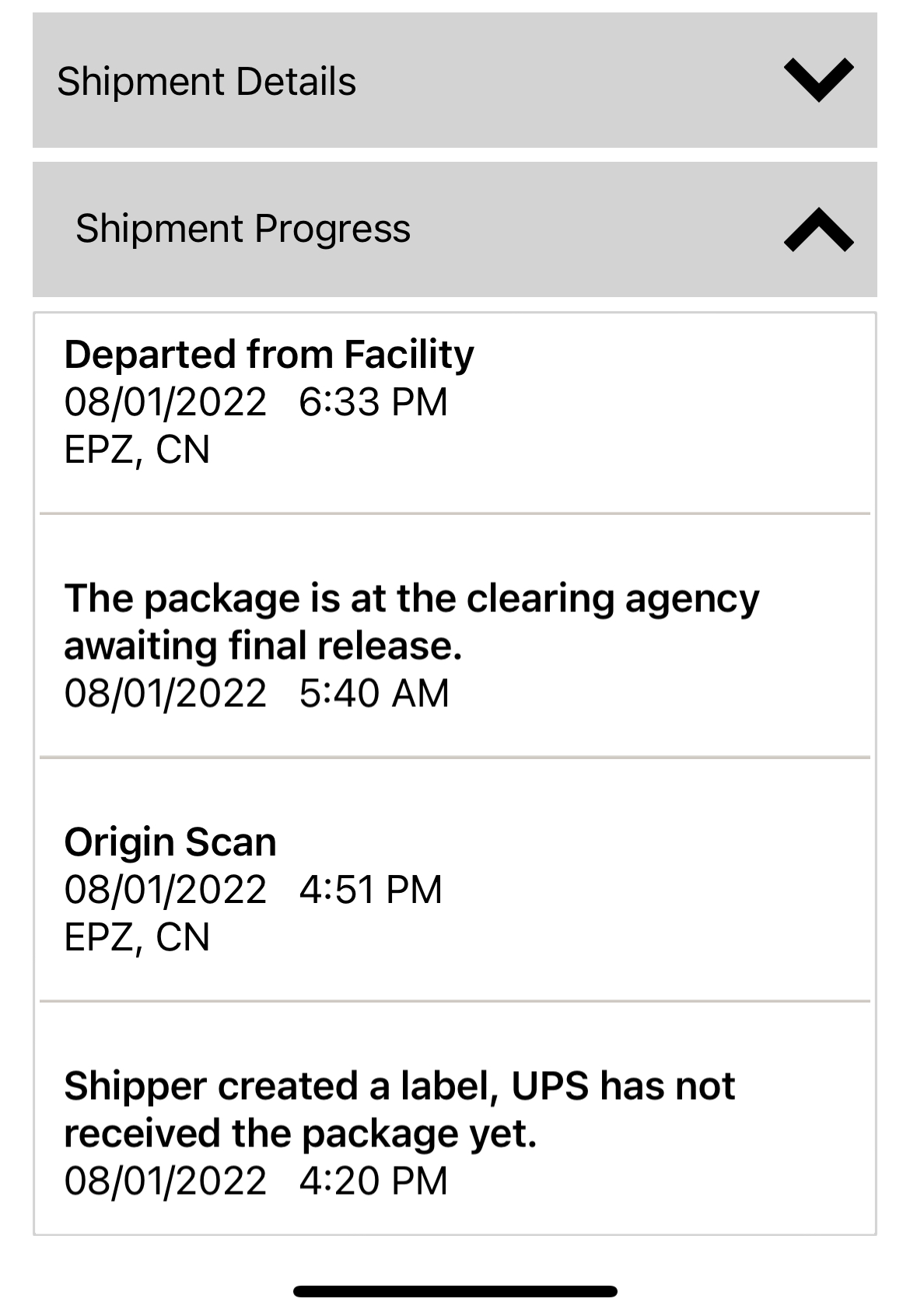
Task: Tap EPZ, CN under Origin Scan
Action: pos(137,936)
